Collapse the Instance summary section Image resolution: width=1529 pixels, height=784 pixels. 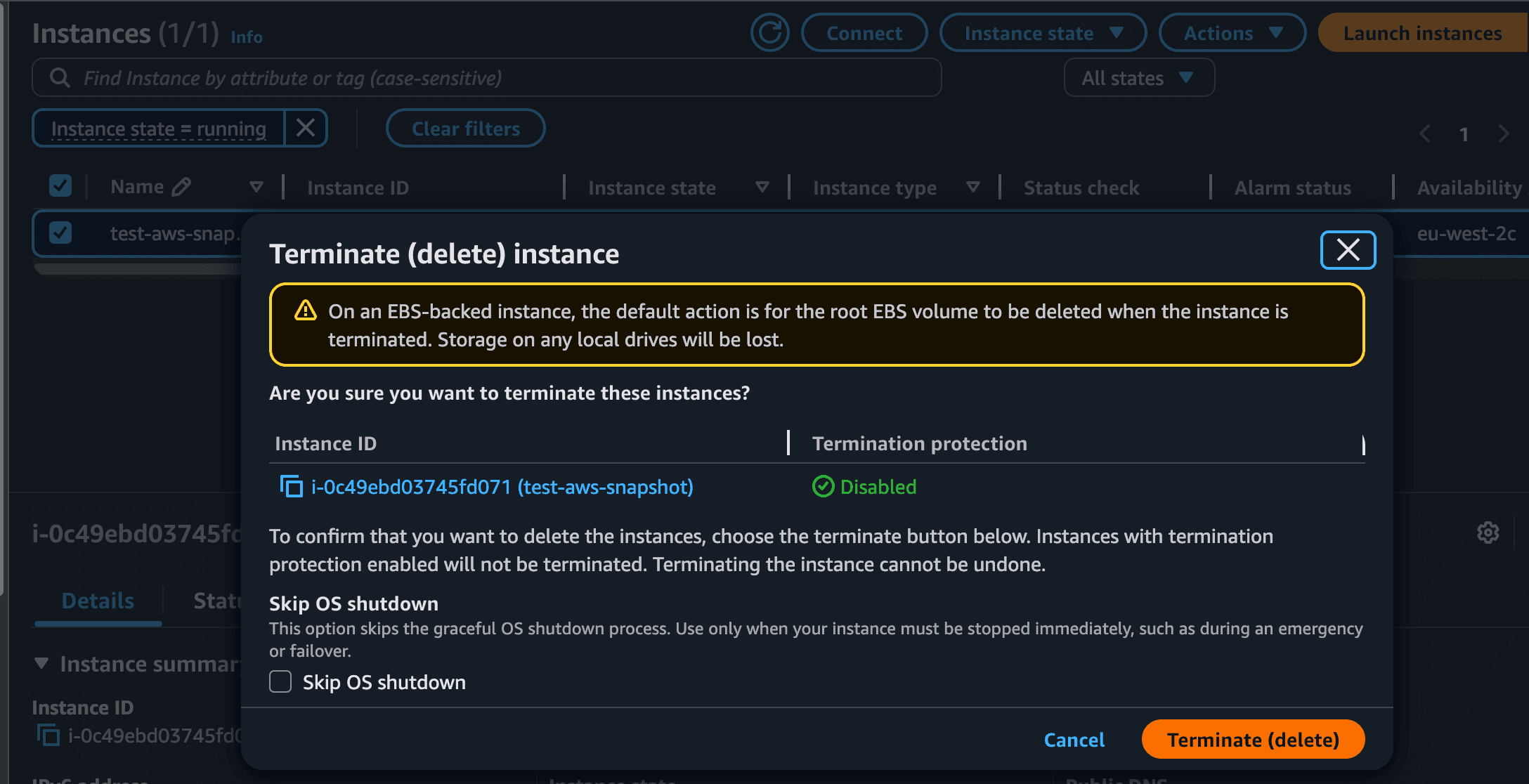[x=40, y=663]
